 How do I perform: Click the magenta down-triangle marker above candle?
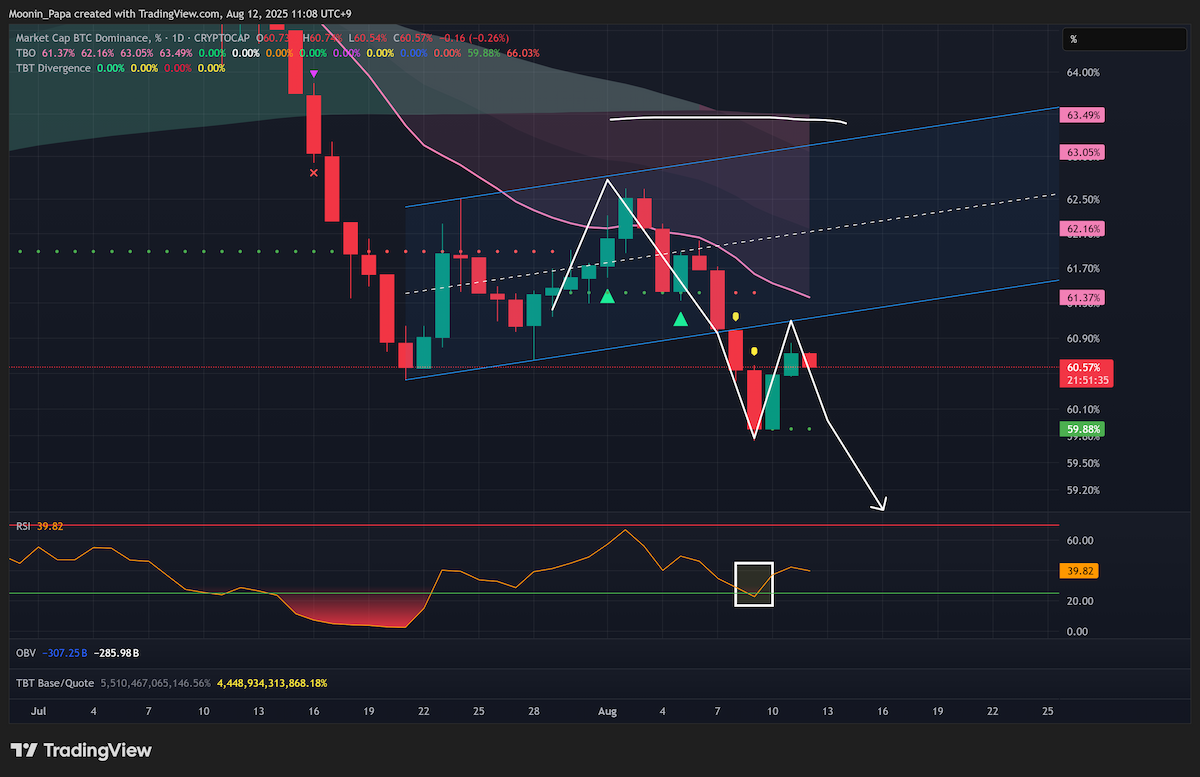[x=315, y=74]
